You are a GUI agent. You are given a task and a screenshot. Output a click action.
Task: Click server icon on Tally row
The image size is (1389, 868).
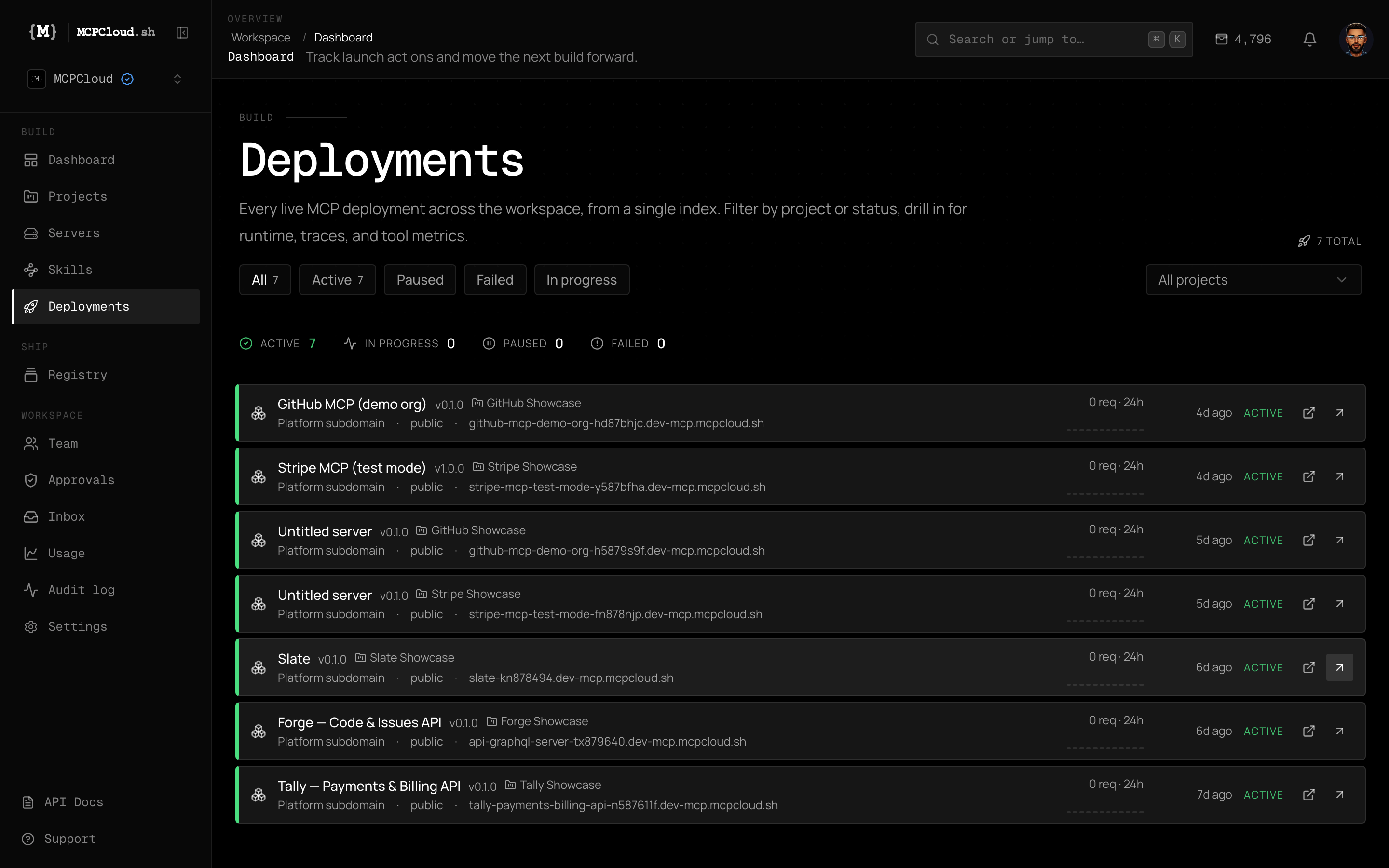tap(259, 795)
